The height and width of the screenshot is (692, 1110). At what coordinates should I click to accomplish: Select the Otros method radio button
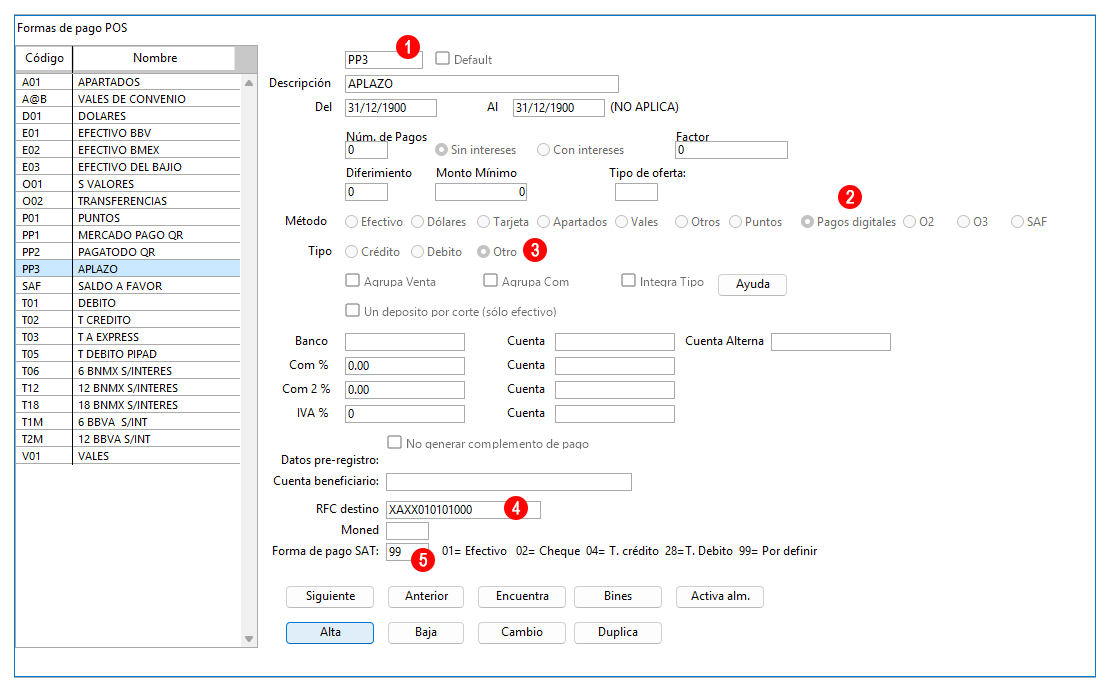tap(682, 222)
